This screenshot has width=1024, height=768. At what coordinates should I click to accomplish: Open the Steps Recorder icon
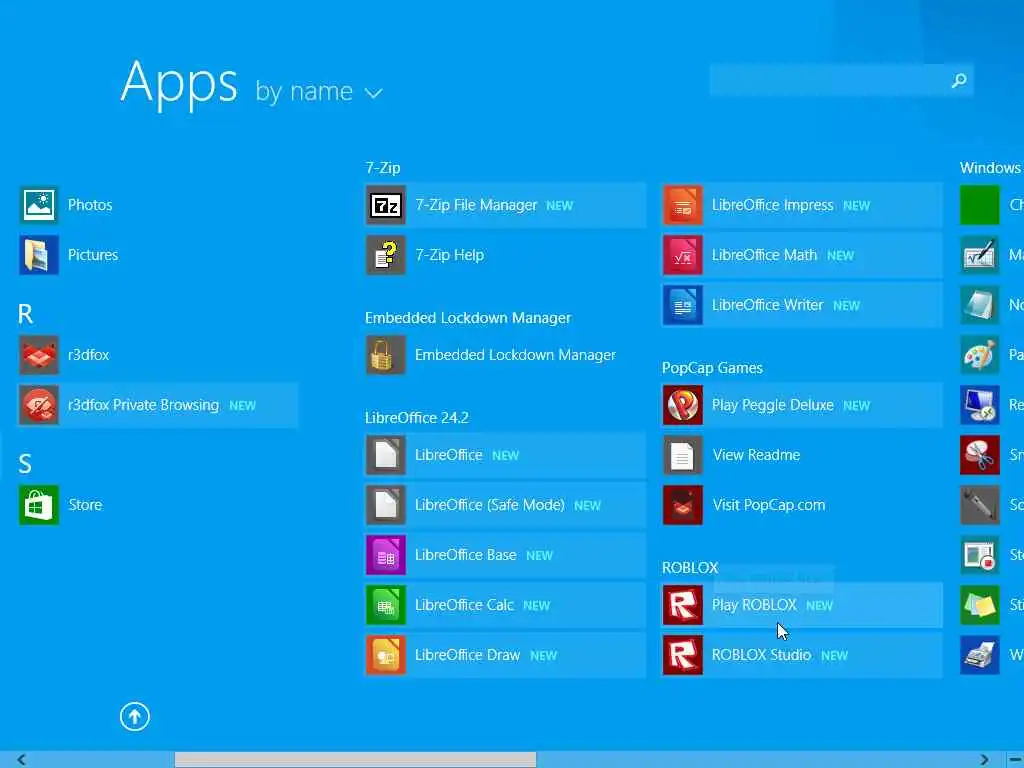[x=980, y=555]
